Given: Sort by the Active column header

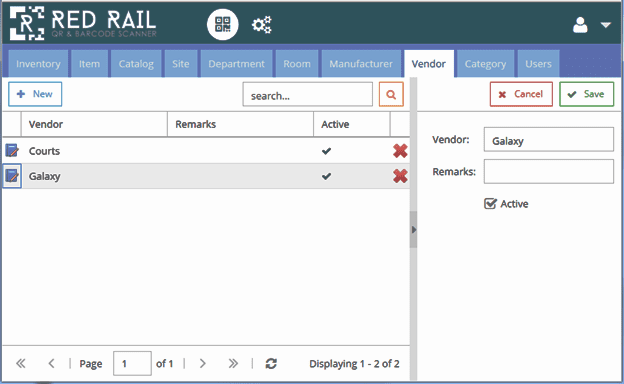Looking at the screenshot, I should pos(352,124).
